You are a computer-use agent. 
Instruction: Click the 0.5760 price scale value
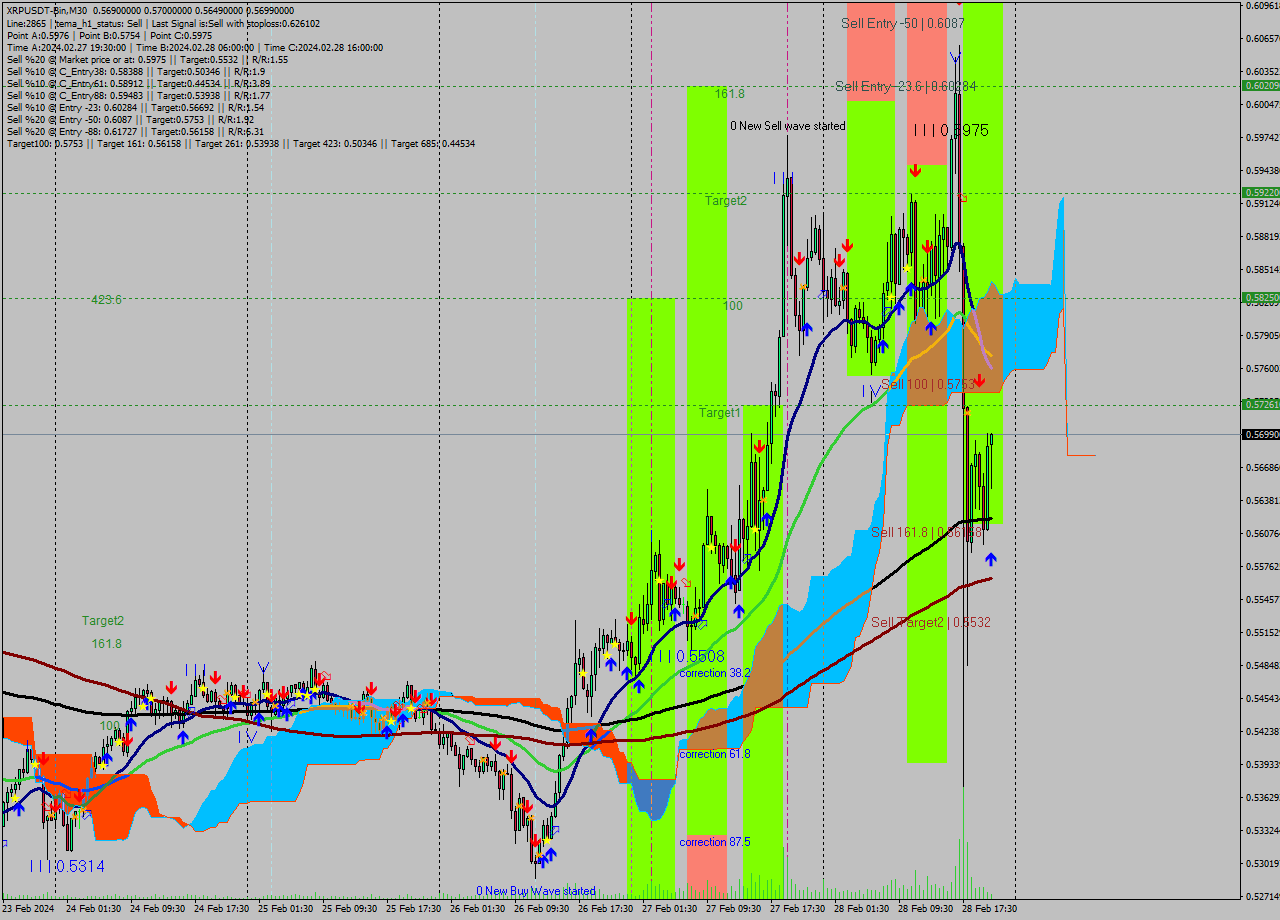click(1262, 368)
